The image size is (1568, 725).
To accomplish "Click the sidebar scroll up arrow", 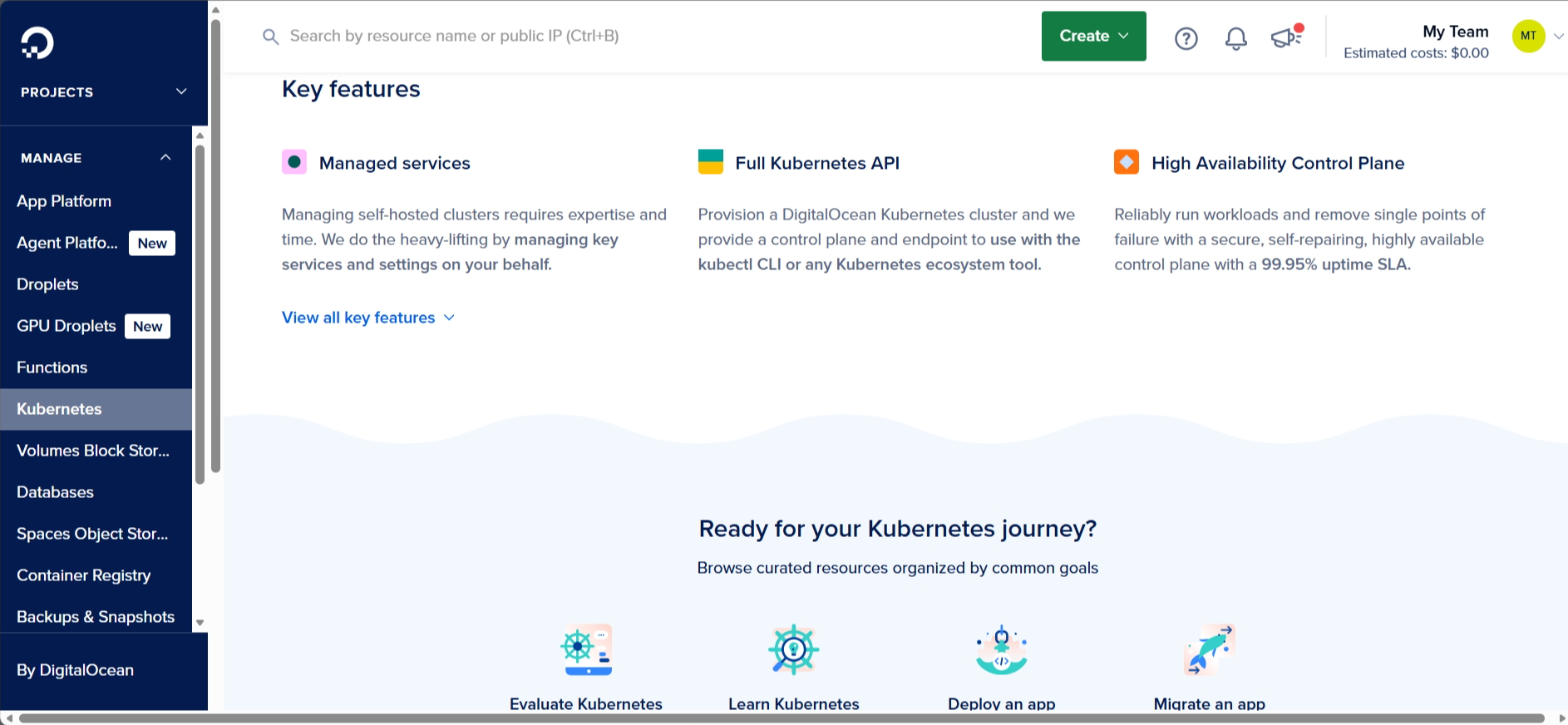I will pyautogui.click(x=200, y=135).
